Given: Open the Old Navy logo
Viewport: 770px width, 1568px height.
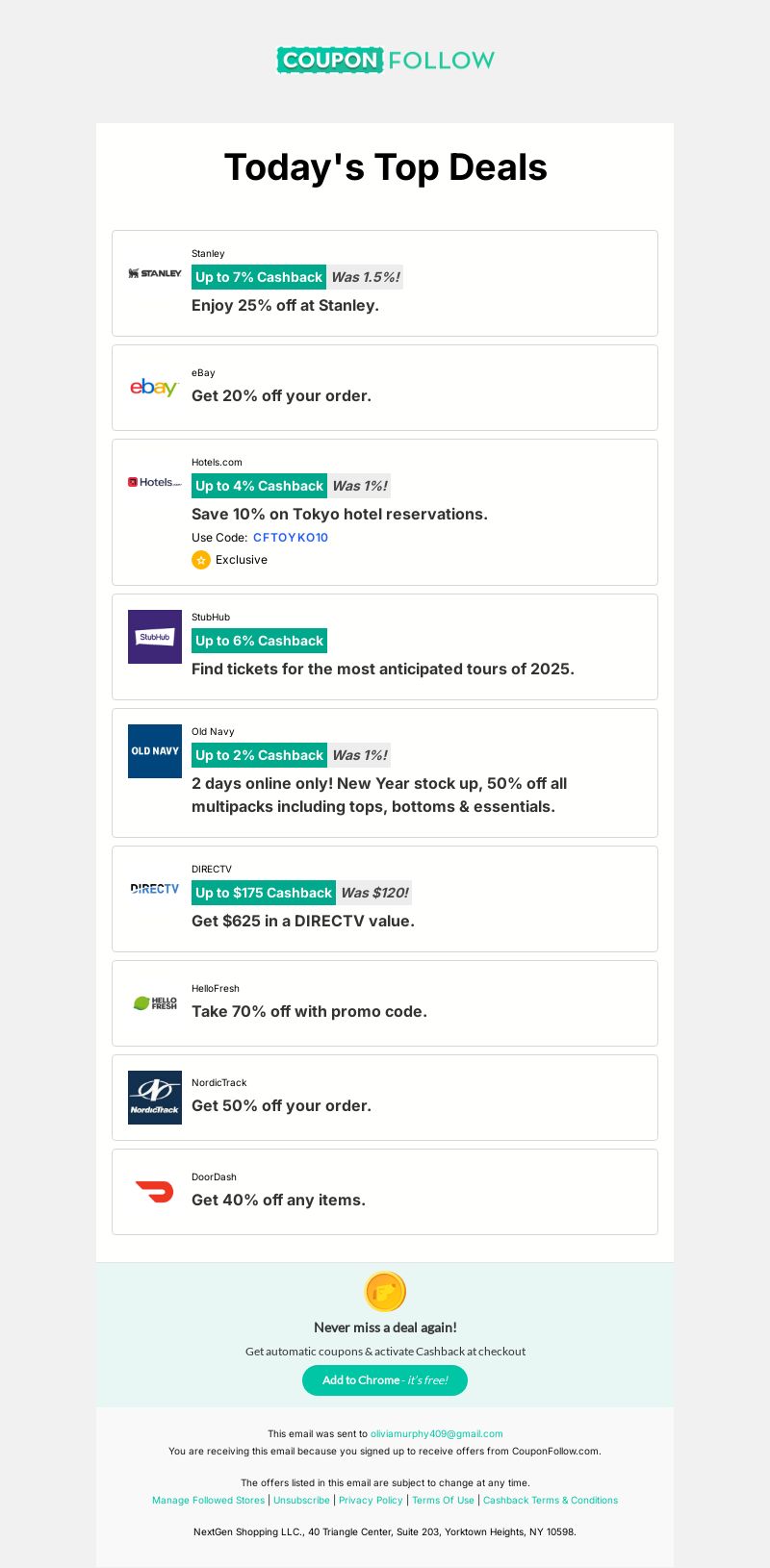Looking at the screenshot, I should [x=155, y=751].
